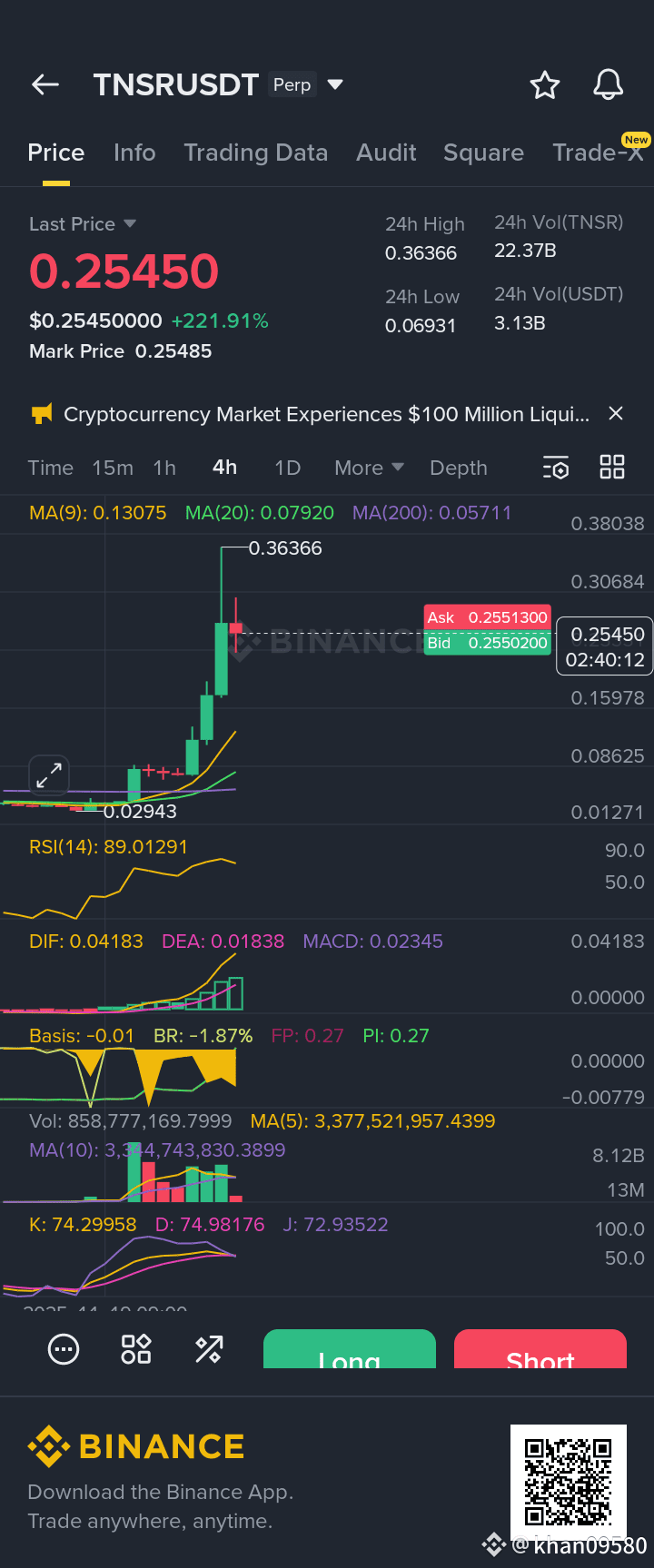Select the 4h chart interval

point(224,468)
